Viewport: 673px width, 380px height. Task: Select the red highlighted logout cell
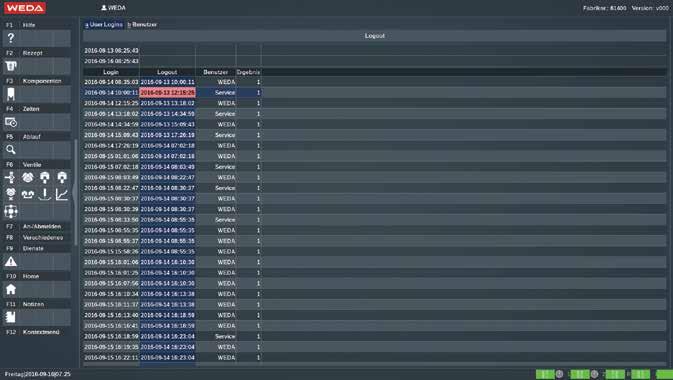[x=167, y=93]
